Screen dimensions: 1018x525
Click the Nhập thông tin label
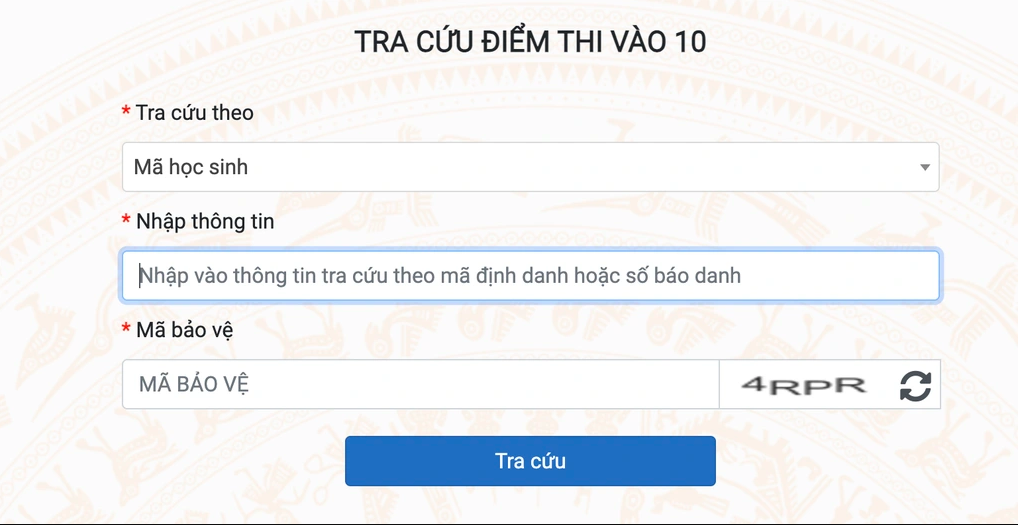click(x=205, y=221)
